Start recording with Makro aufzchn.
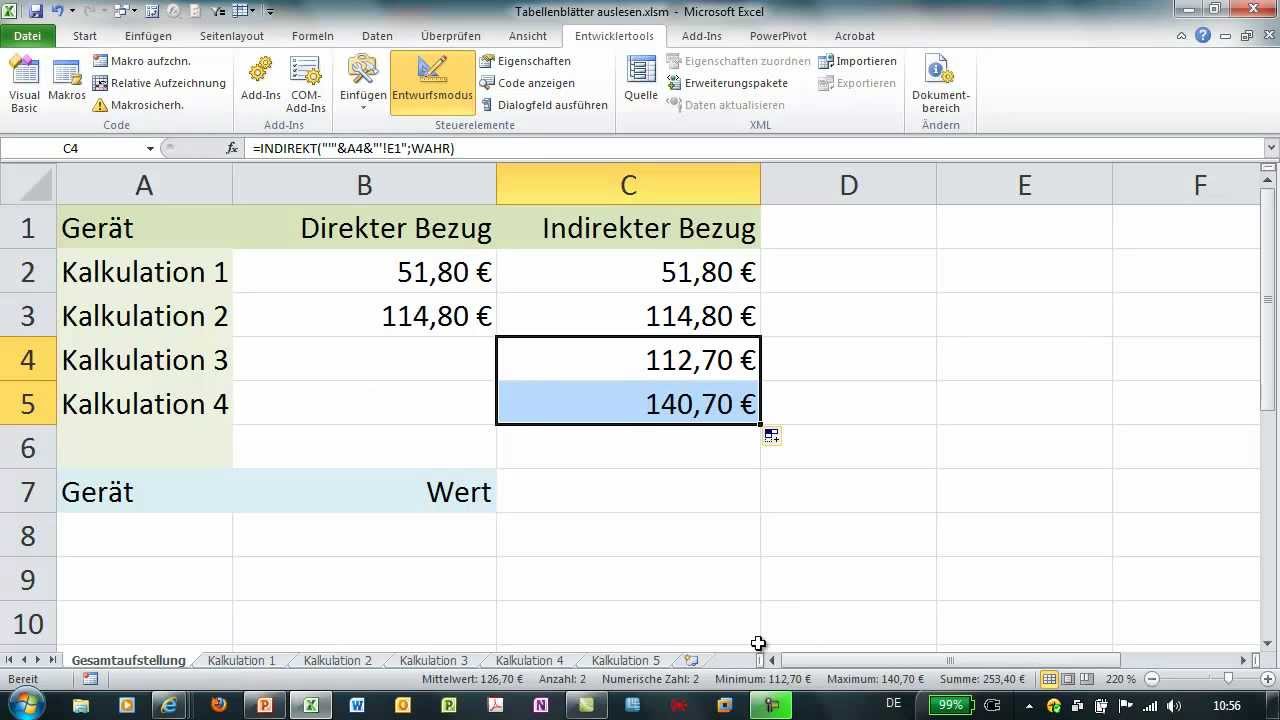The width and height of the screenshot is (1280, 720). click(141, 61)
